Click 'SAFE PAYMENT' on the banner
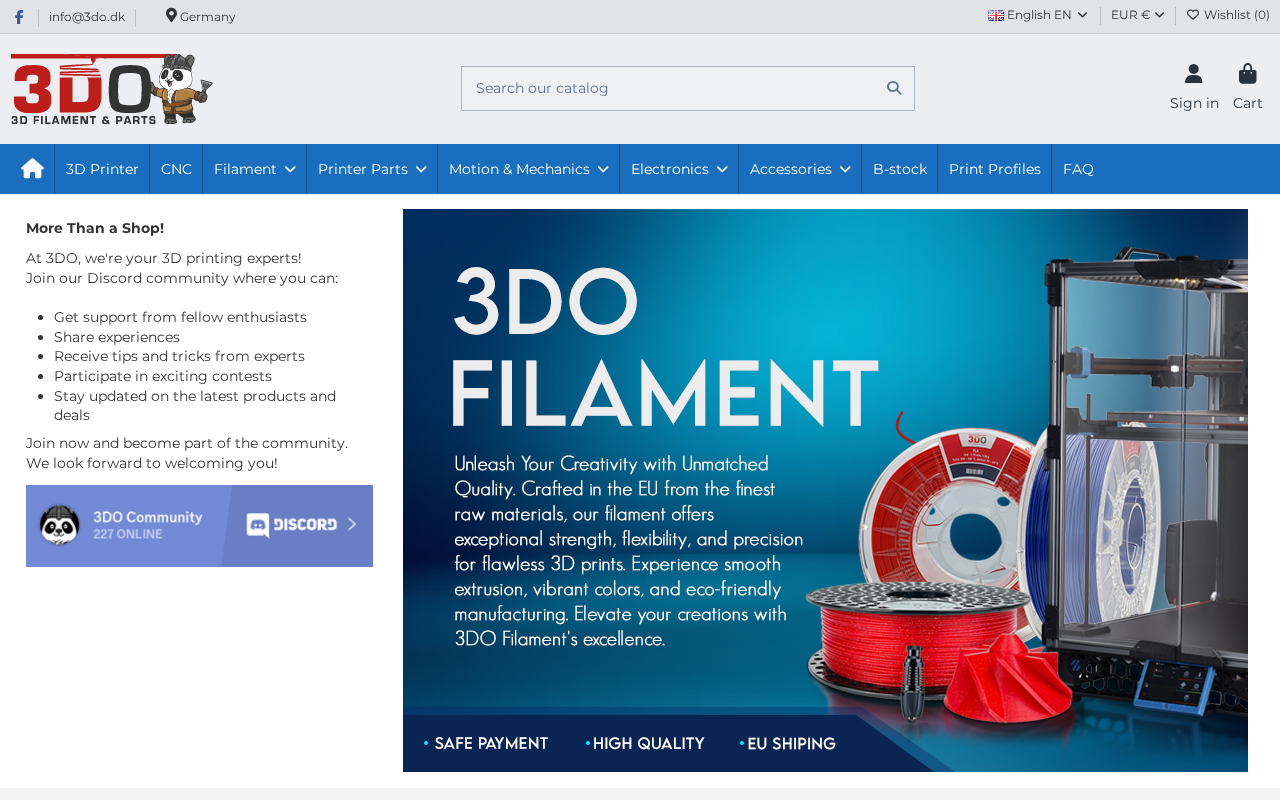 pyautogui.click(x=491, y=743)
